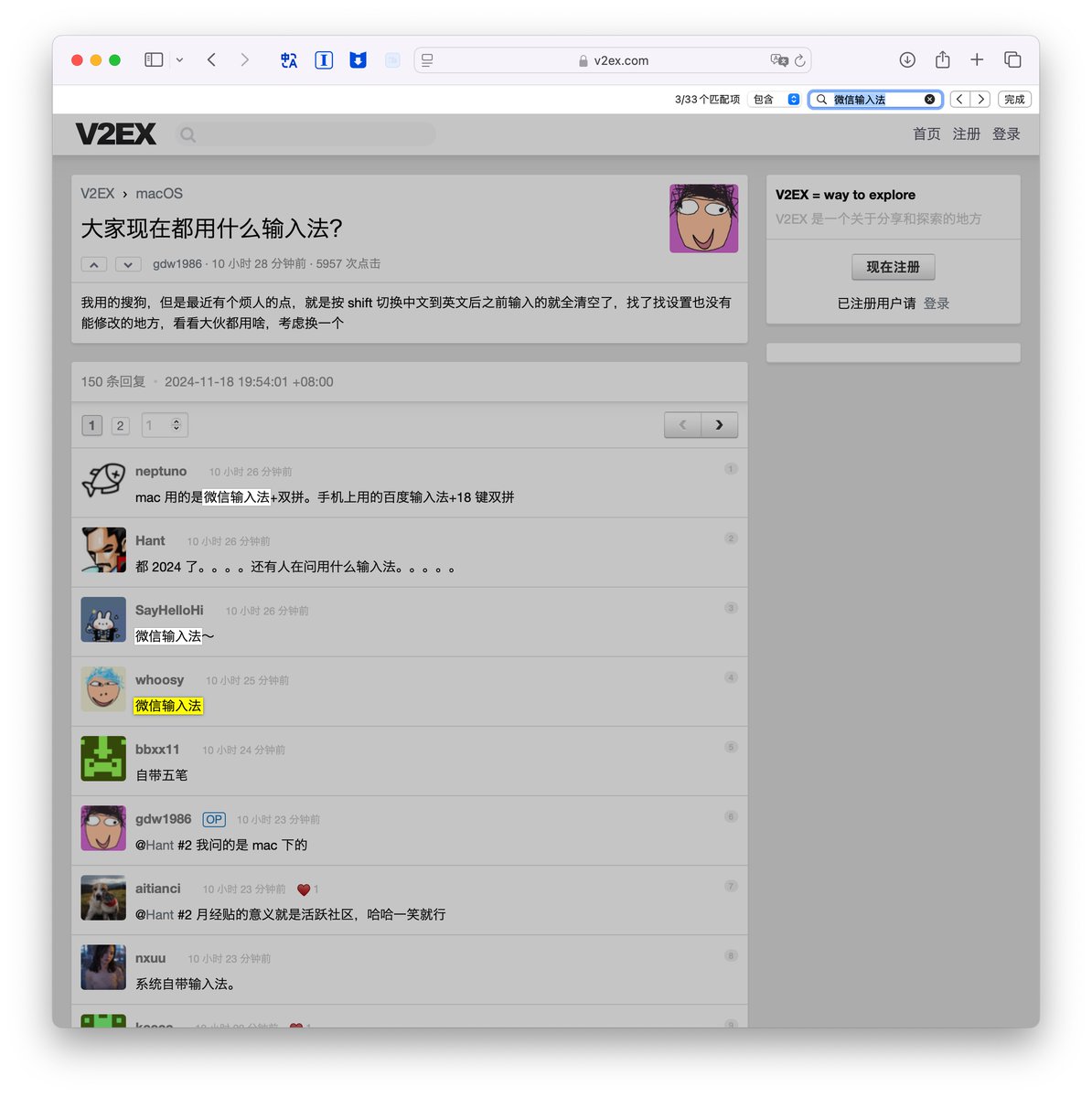The image size is (1092, 1097).
Task: Click the blue Bitwarden-style shield extension icon
Action: pyautogui.click(x=359, y=60)
